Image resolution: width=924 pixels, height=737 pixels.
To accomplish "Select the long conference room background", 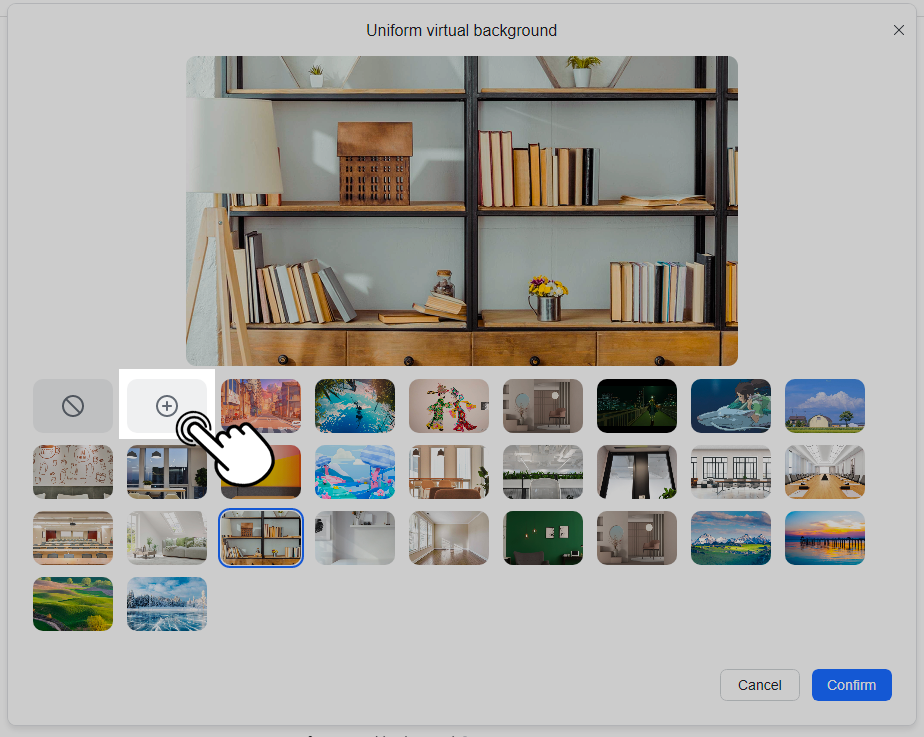I will [825, 472].
